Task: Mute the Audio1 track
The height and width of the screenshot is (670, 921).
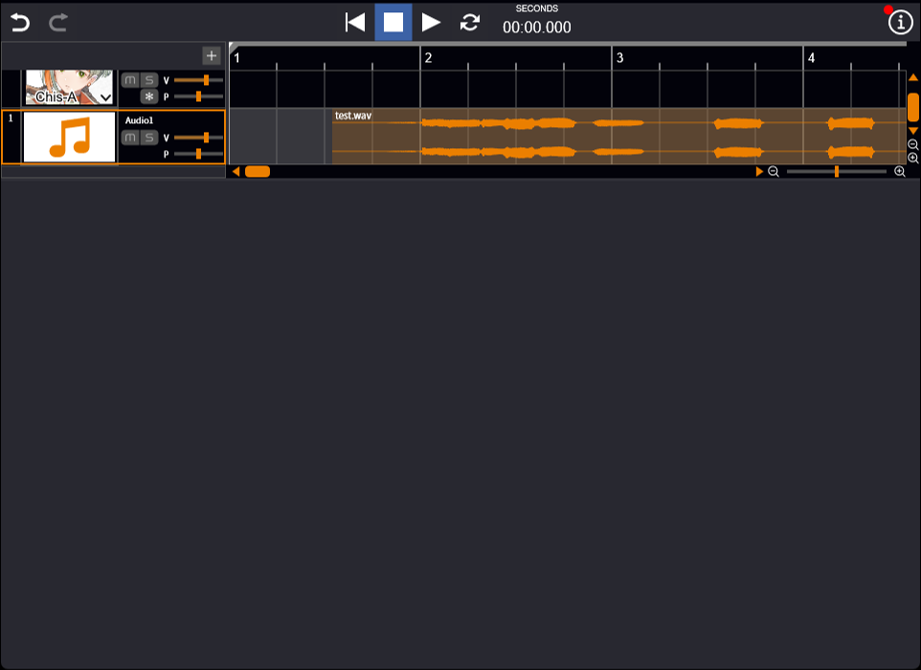Action: click(130, 137)
